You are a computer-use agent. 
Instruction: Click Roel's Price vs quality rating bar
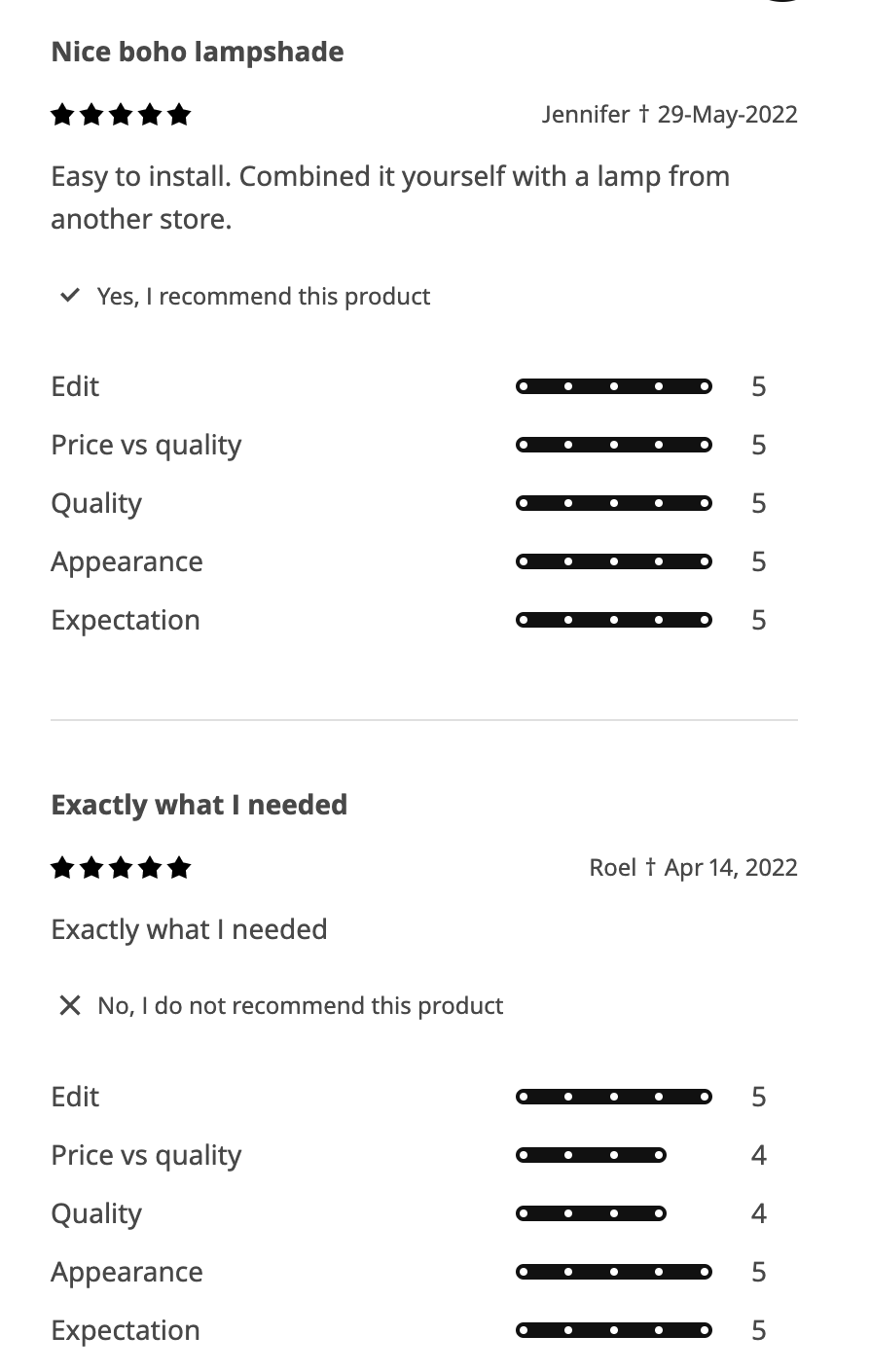pyautogui.click(x=591, y=1156)
